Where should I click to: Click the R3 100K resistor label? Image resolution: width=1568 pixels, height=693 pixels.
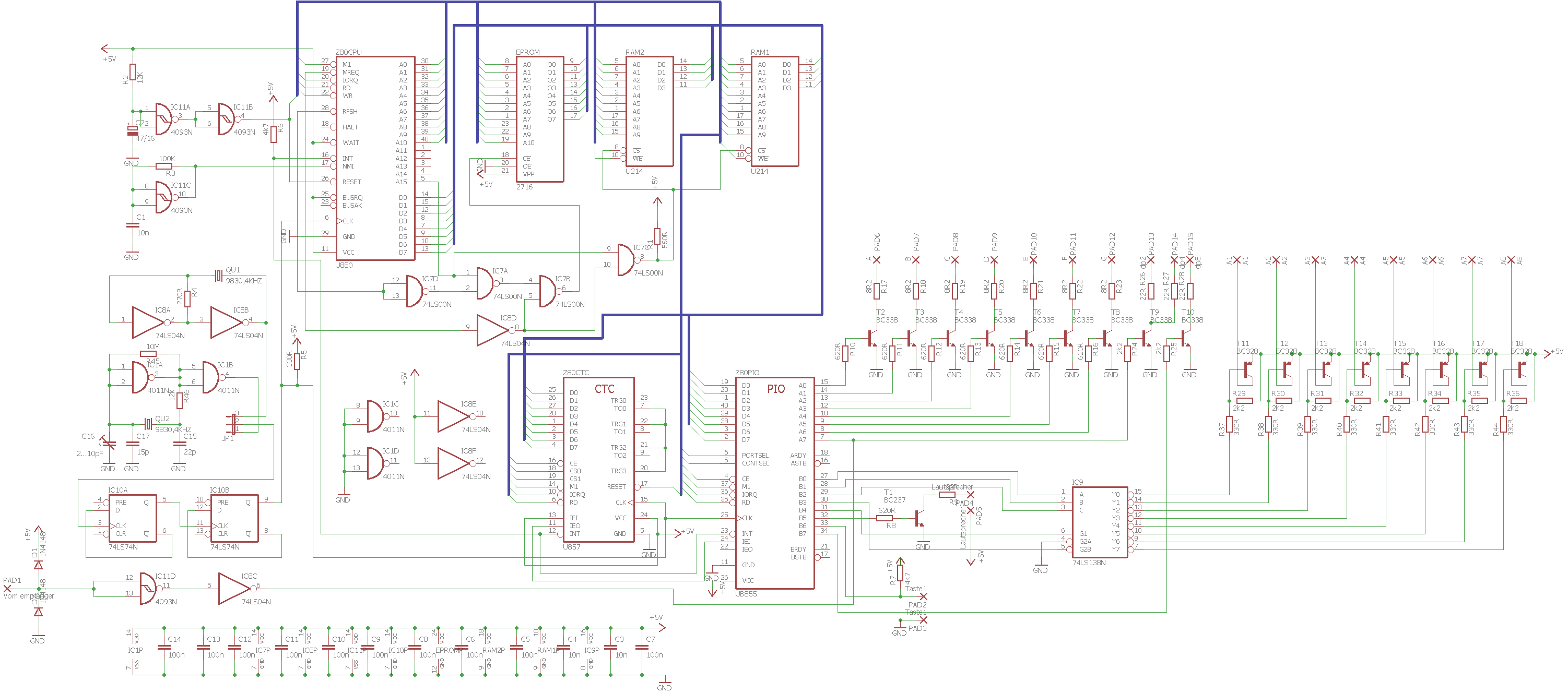170,173
